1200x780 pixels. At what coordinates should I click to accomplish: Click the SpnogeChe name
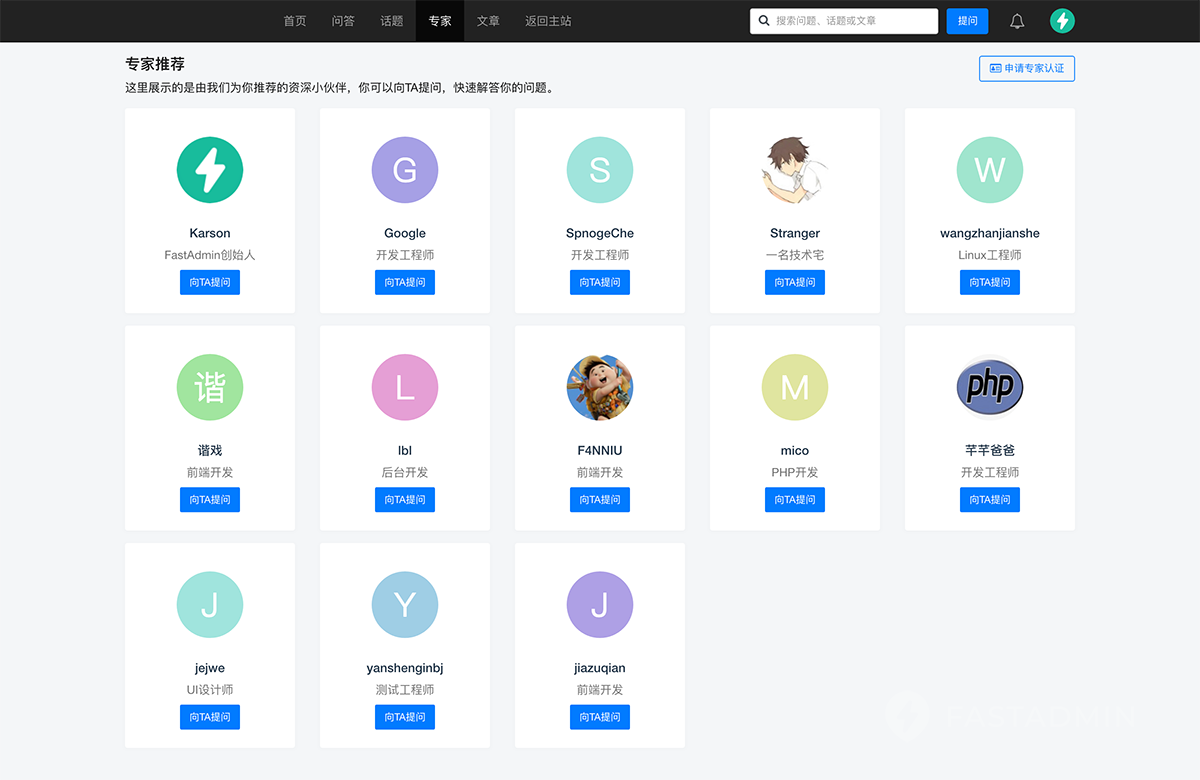[600, 233]
